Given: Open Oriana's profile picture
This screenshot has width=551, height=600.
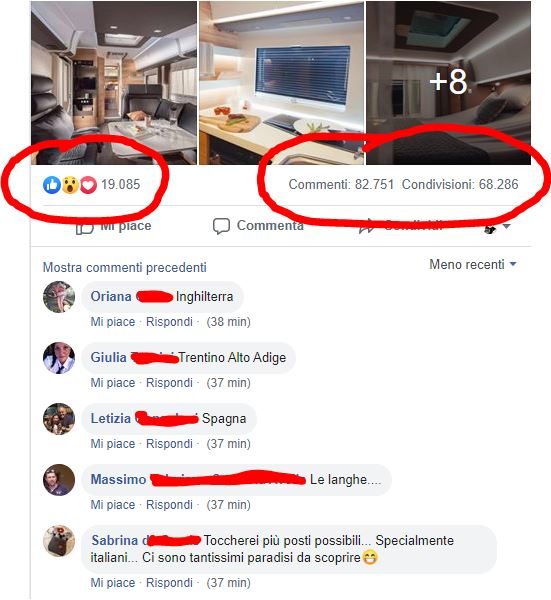Looking at the screenshot, I should tap(59, 297).
